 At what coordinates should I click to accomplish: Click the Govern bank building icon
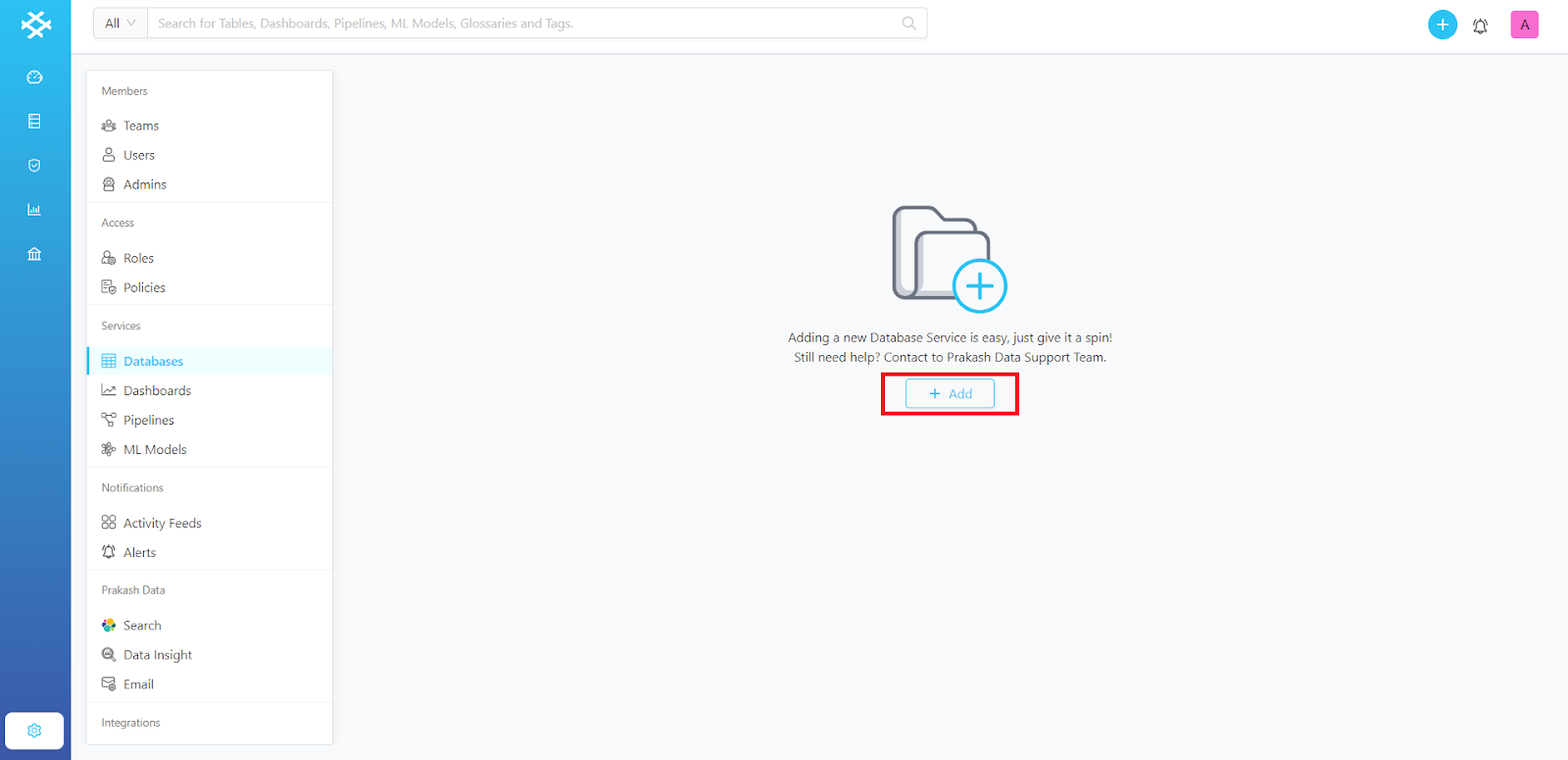pyautogui.click(x=34, y=254)
